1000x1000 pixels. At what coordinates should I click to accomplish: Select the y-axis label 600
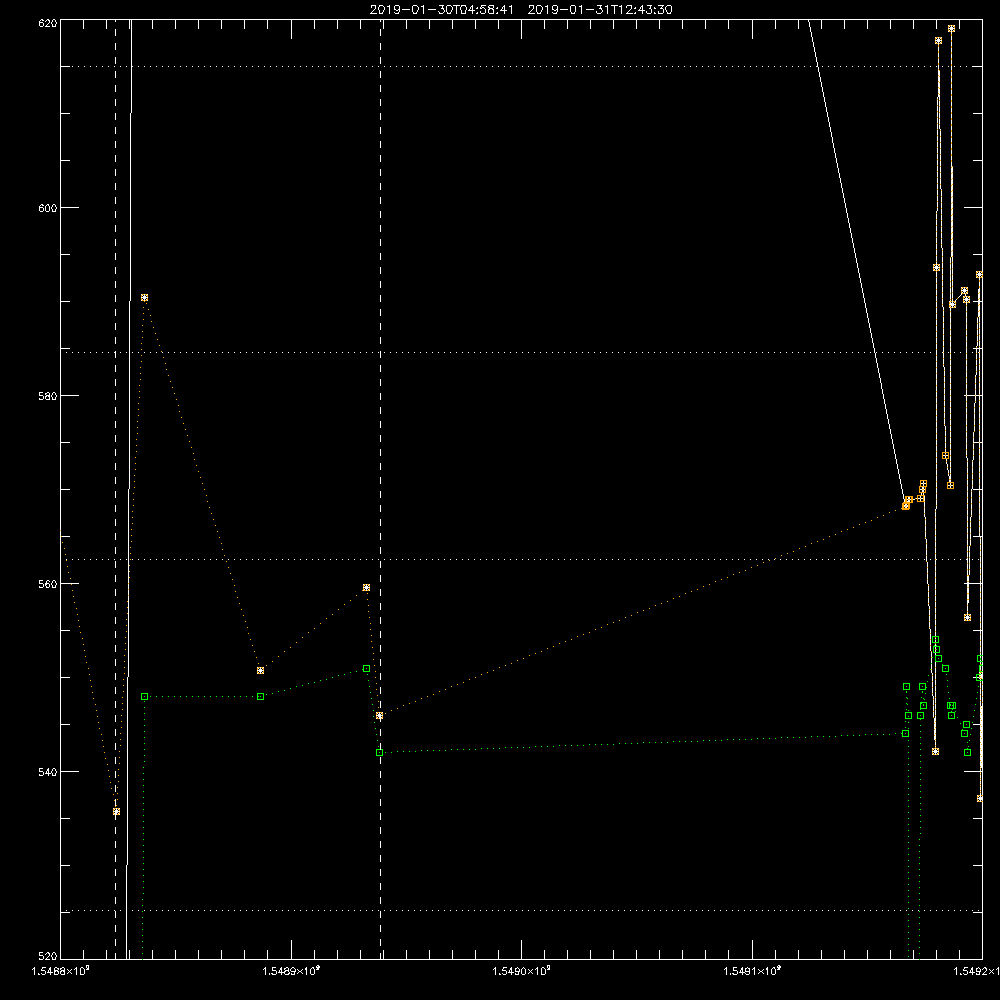pos(48,208)
